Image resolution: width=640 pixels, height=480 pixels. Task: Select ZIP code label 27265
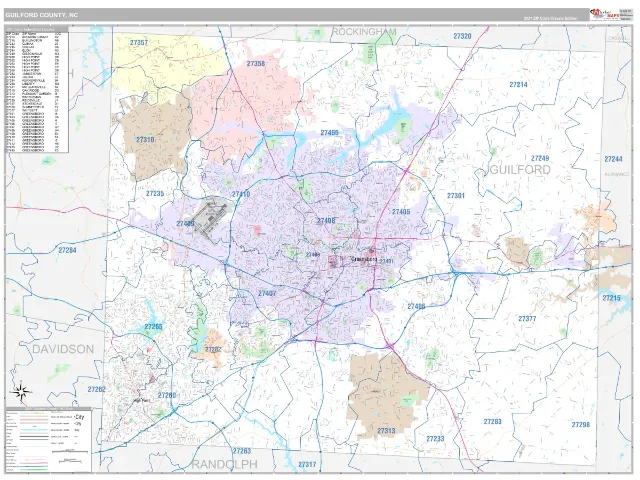click(x=153, y=327)
